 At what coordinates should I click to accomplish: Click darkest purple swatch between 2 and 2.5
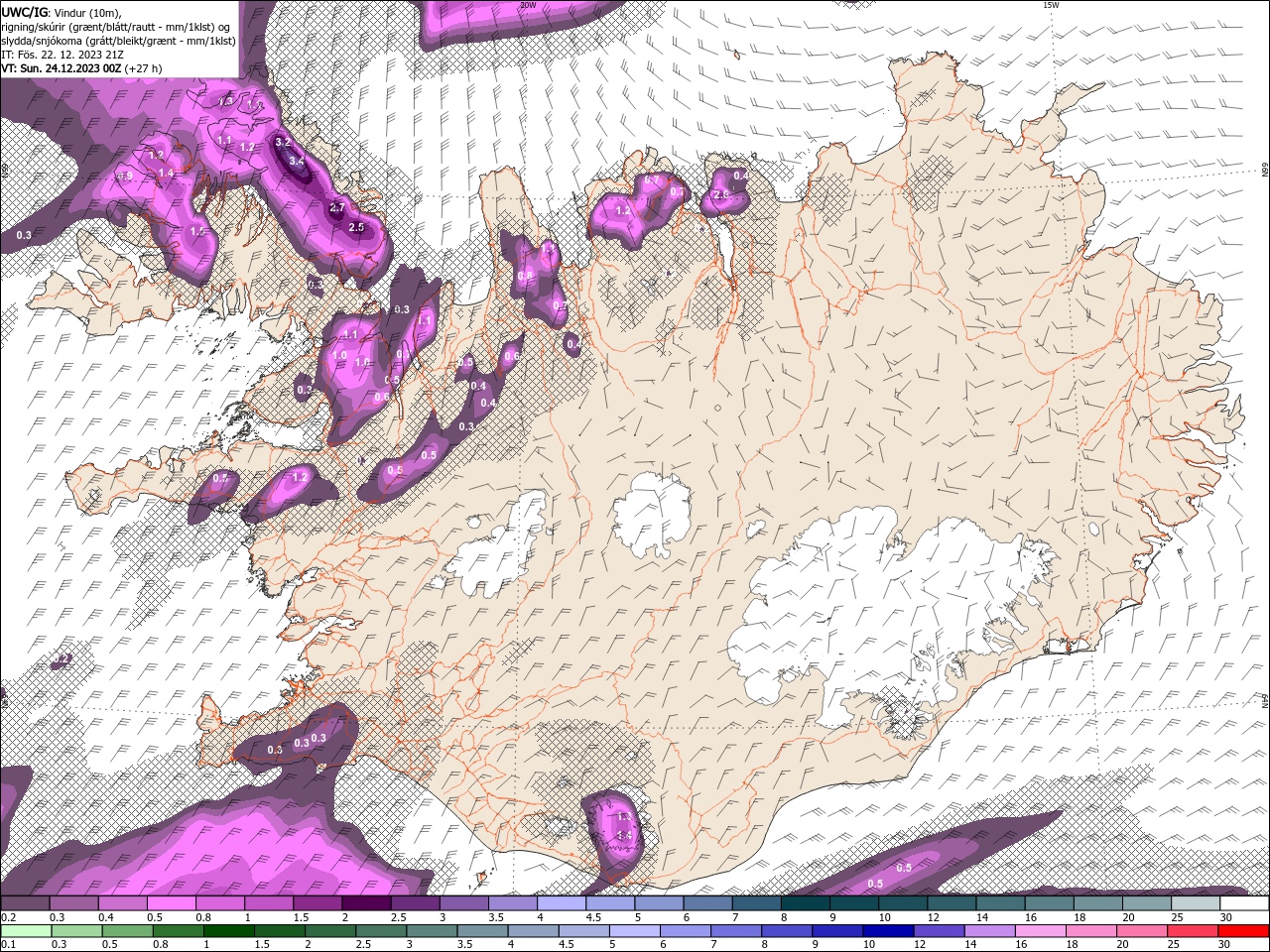tap(366, 902)
